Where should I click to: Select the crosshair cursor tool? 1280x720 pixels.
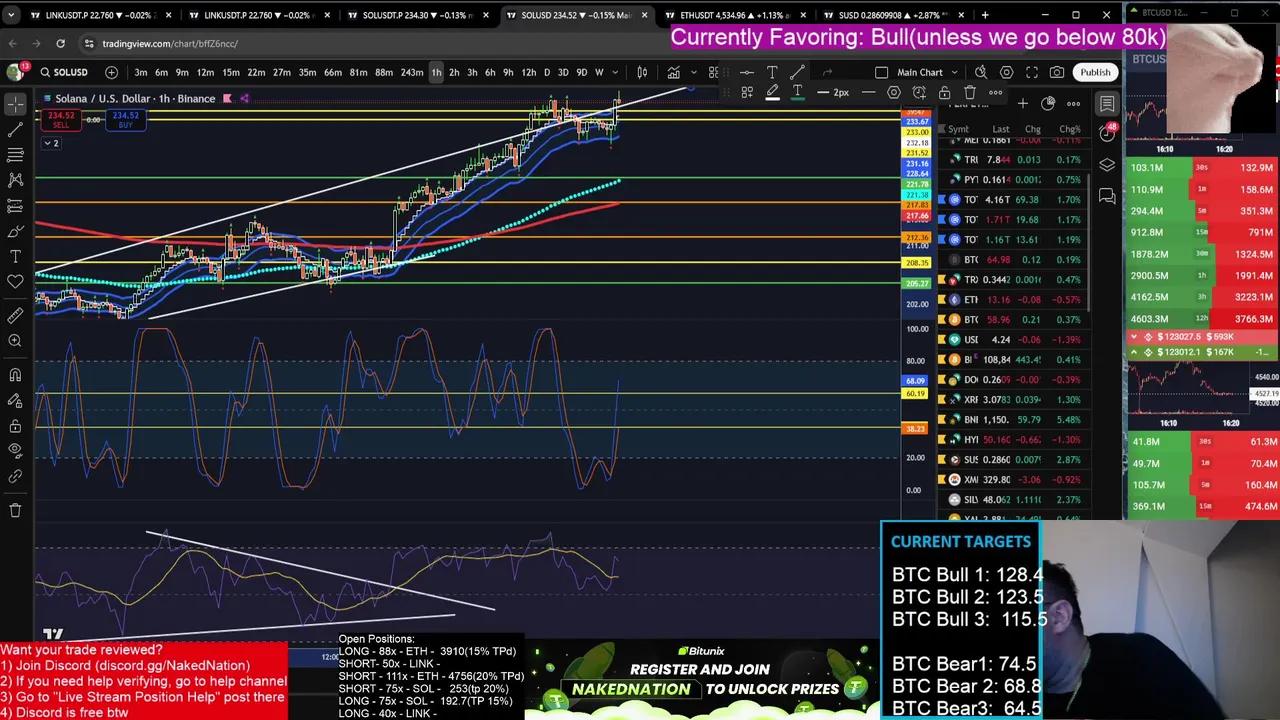tap(15, 105)
